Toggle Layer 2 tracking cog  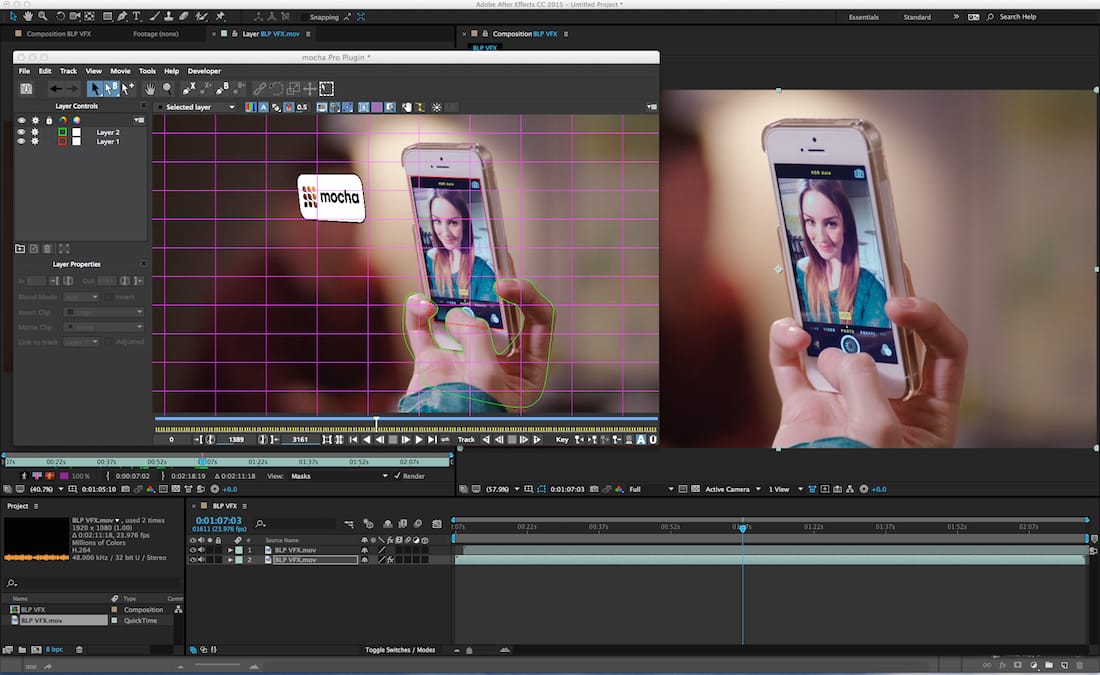[x=34, y=132]
